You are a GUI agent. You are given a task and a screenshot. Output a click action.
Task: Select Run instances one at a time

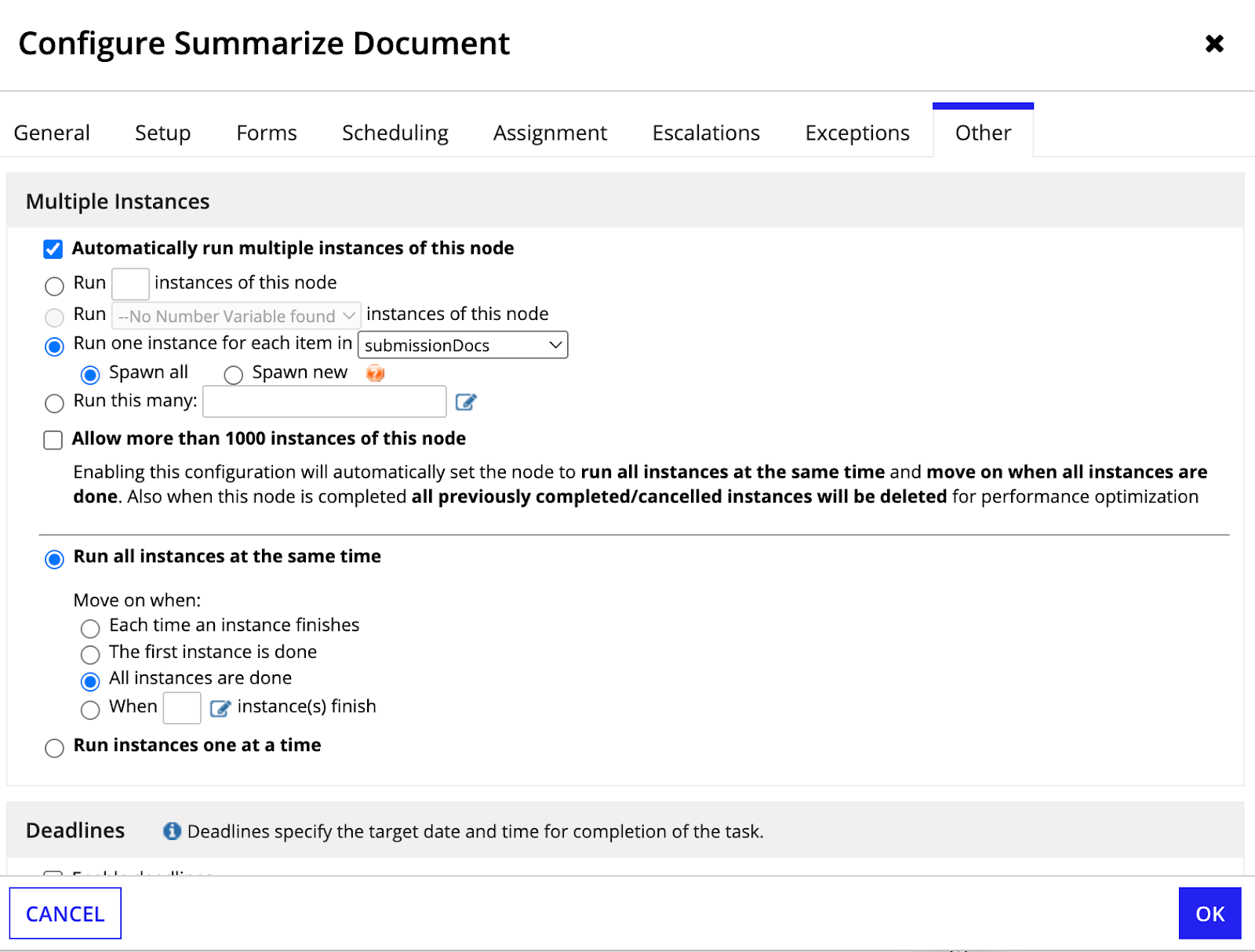54,748
